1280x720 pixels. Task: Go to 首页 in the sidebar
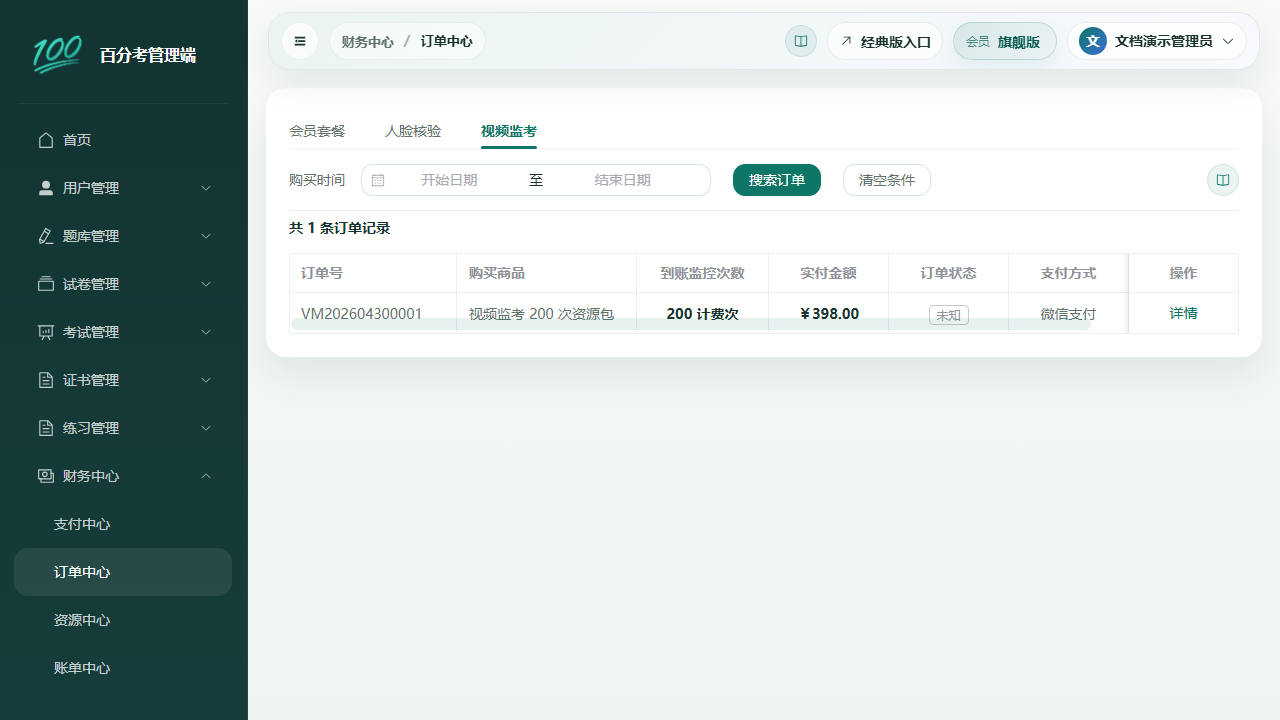tap(123, 140)
